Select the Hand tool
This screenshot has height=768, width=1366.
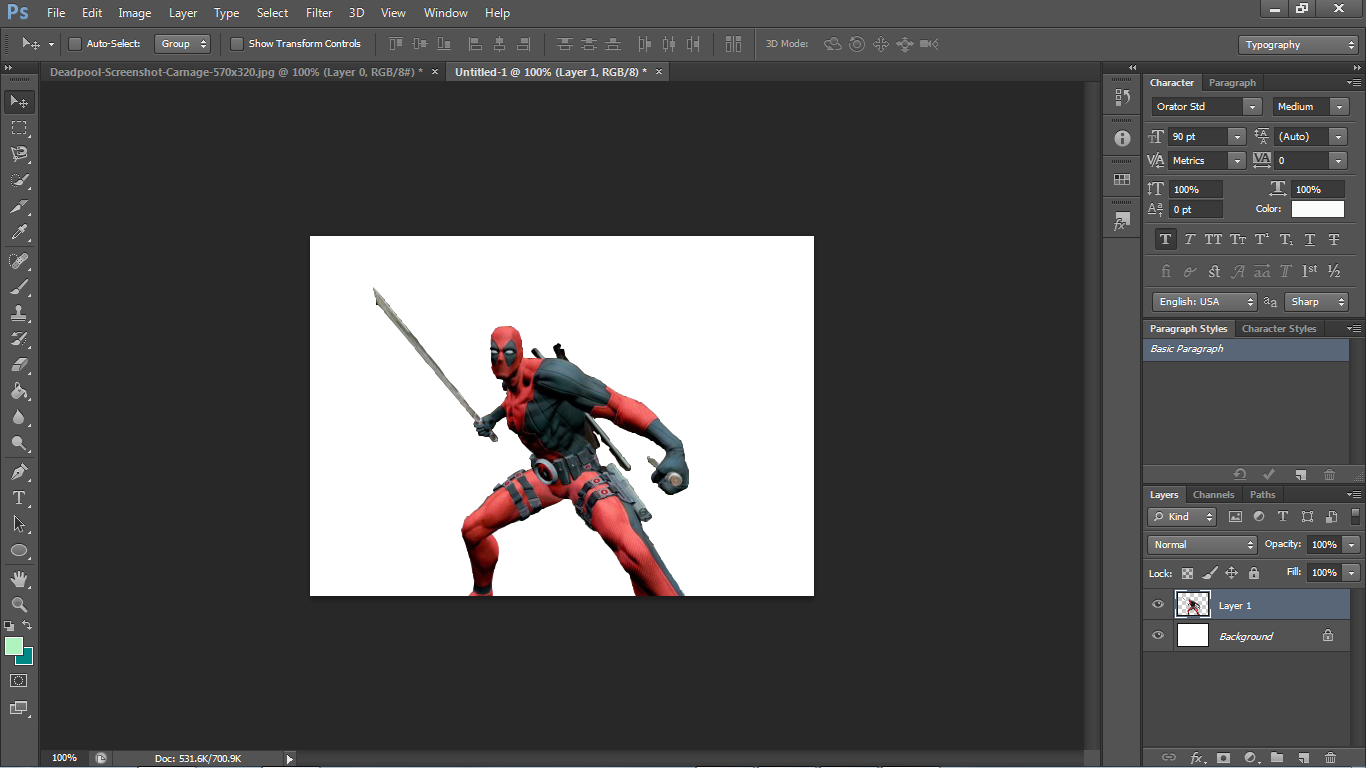point(19,579)
